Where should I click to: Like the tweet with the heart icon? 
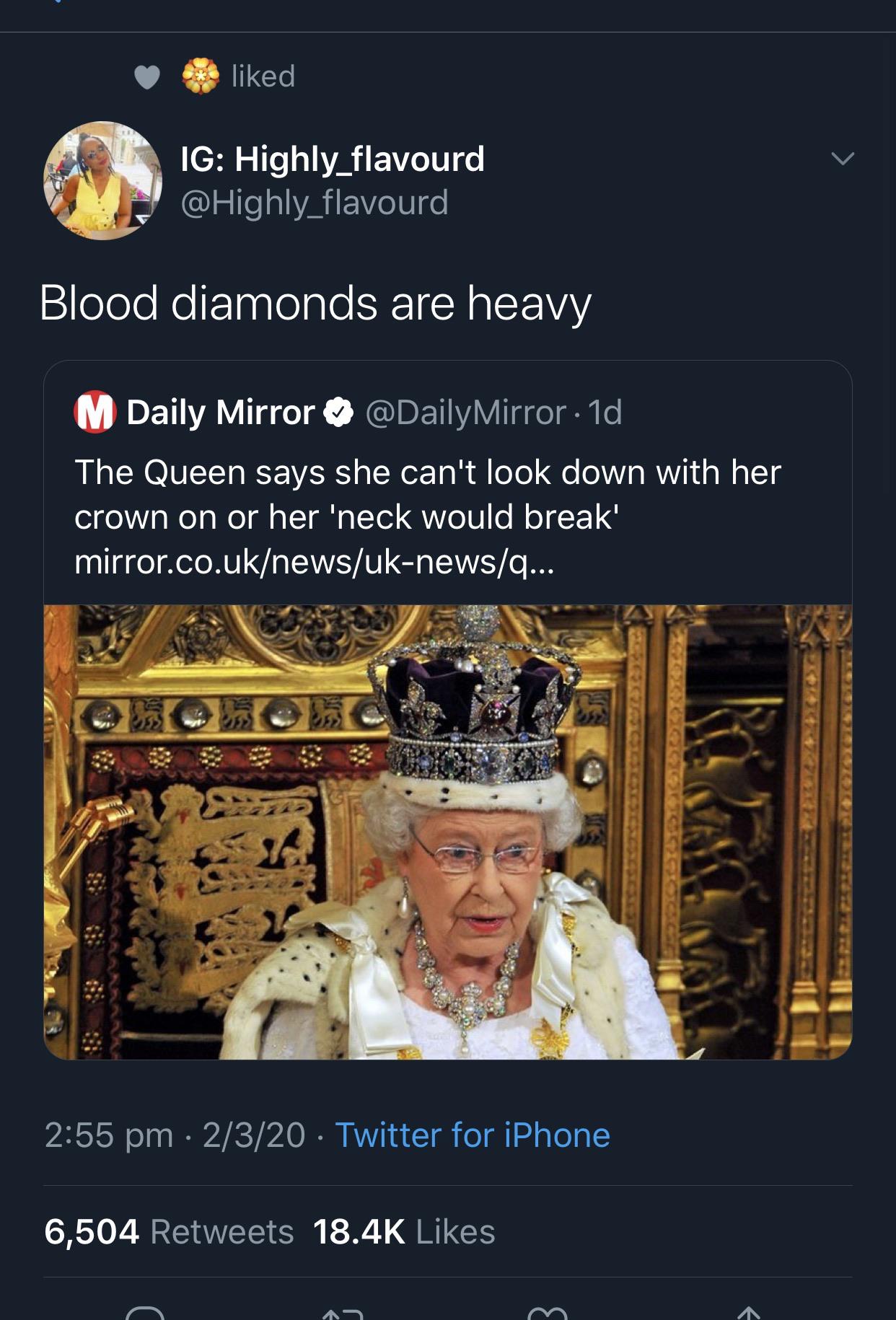point(548,1313)
